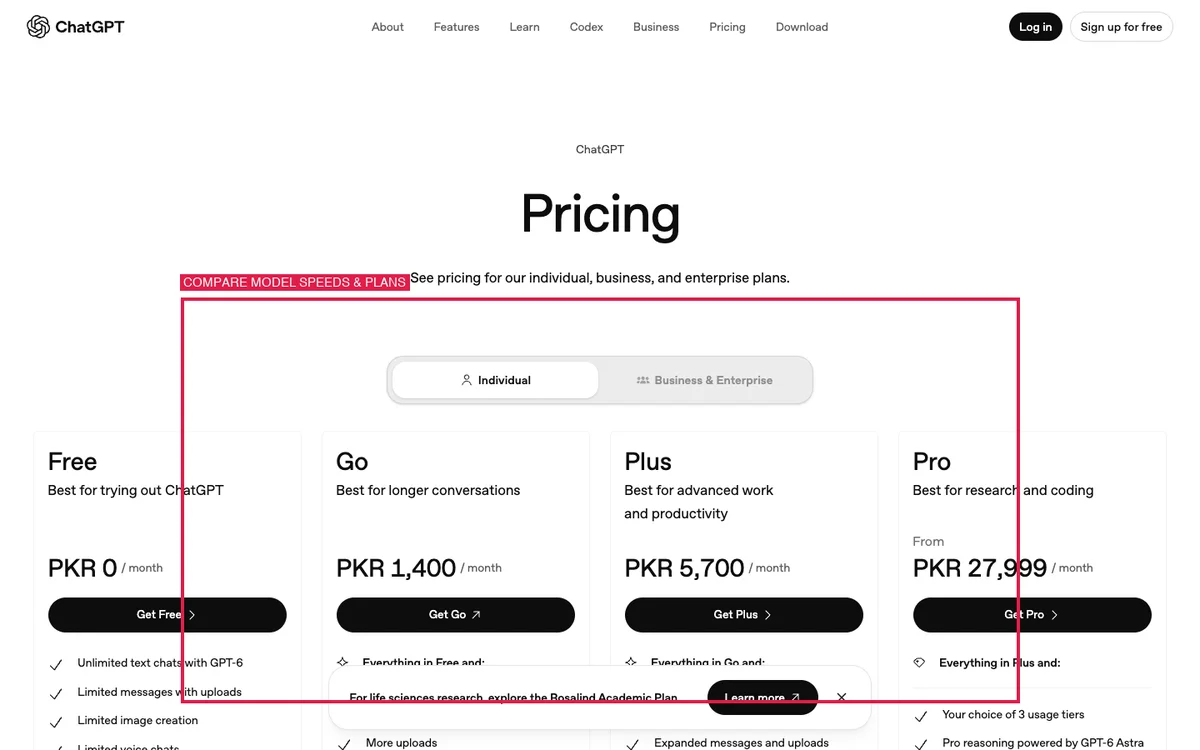1200x750 pixels.
Task: Click the Get Pro button
Action: pos(1032,615)
